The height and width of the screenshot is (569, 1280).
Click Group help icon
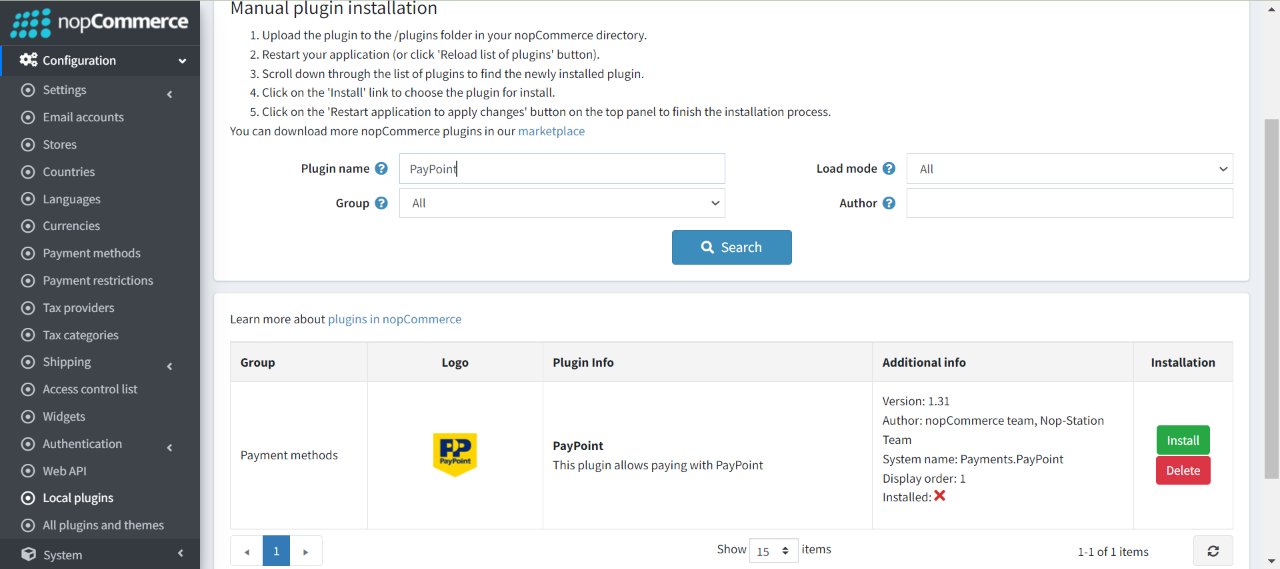point(381,203)
